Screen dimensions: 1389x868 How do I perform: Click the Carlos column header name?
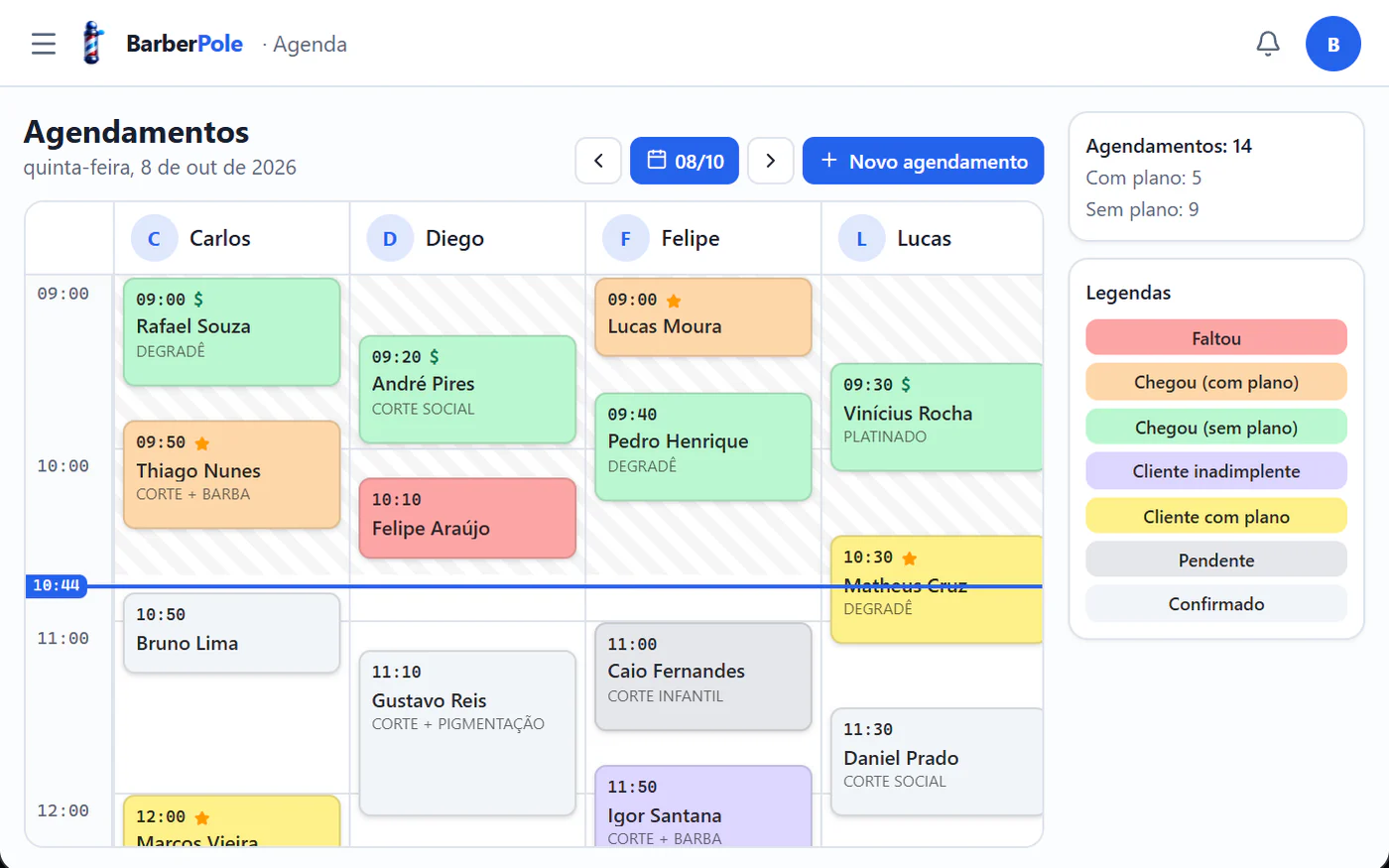(220, 239)
